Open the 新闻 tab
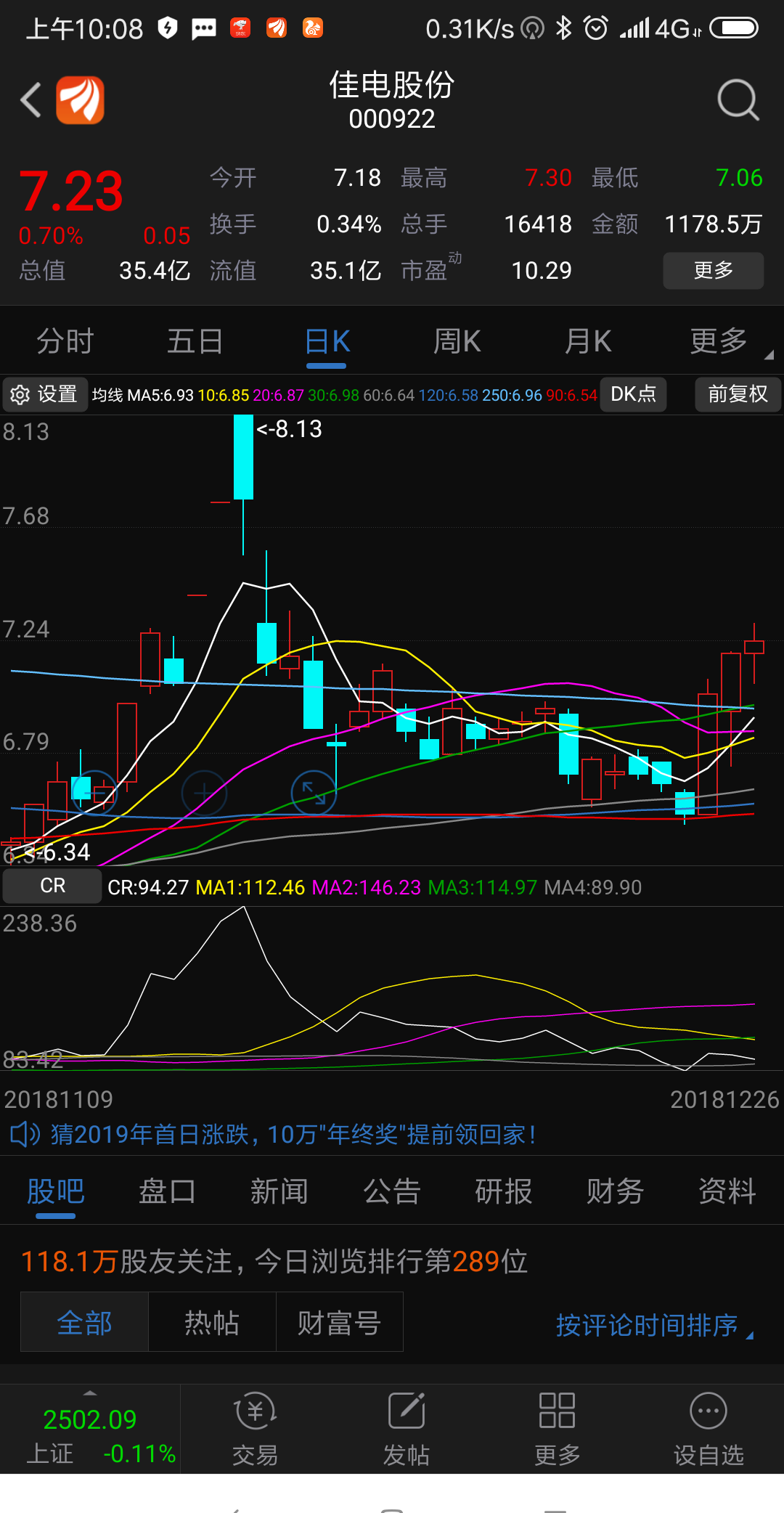This screenshot has width=784, height=1513. click(x=279, y=1191)
